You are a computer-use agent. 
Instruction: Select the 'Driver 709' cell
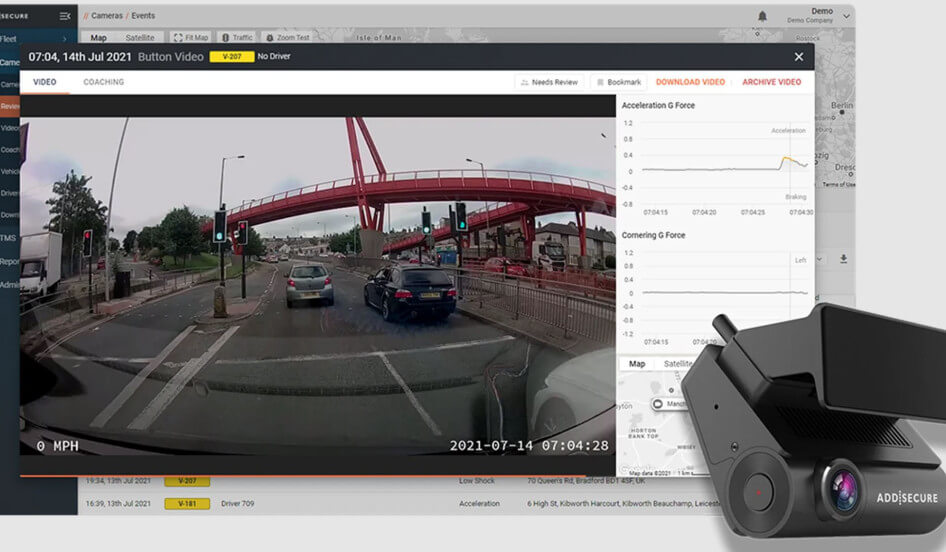[238, 504]
